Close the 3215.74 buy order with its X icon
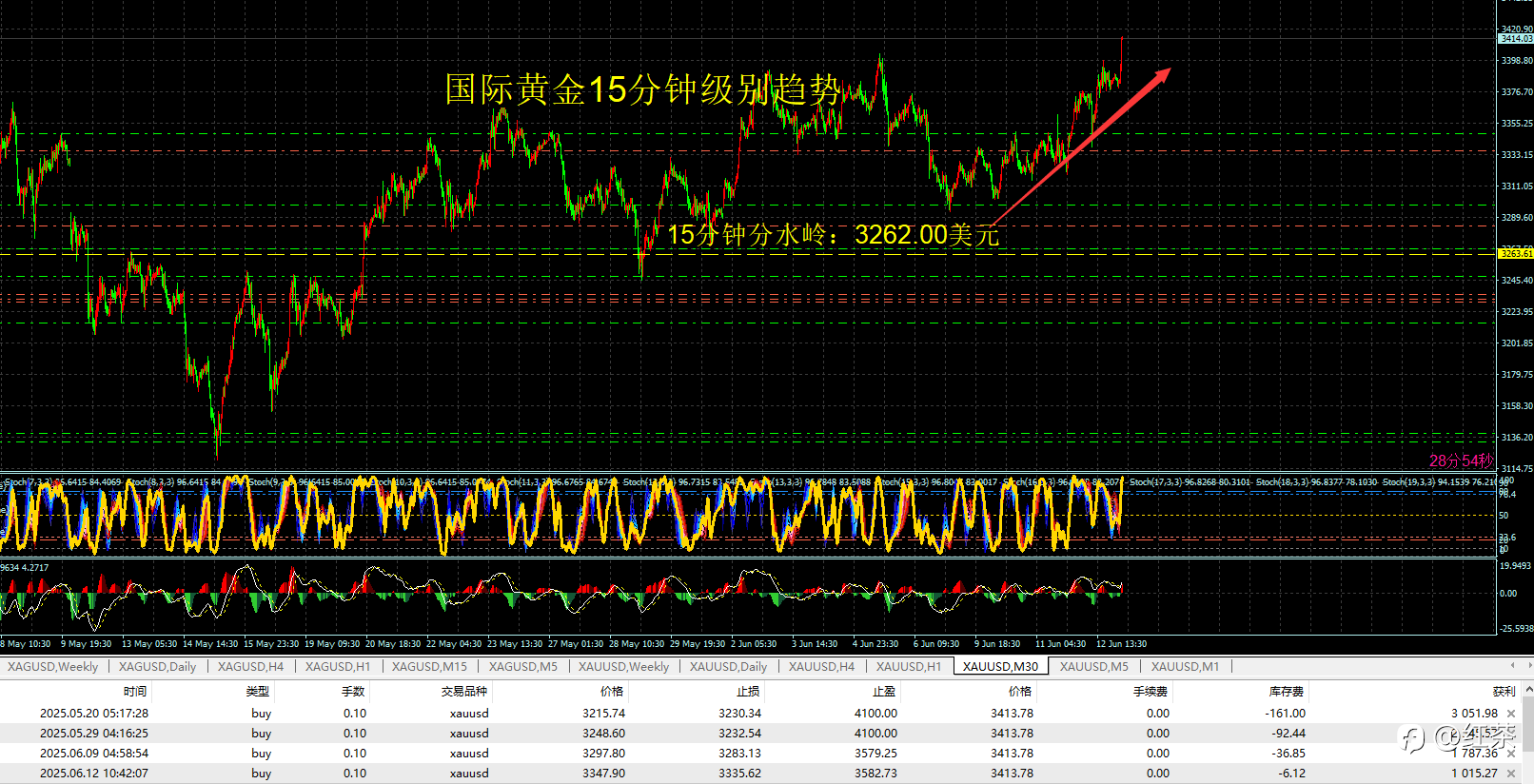Image resolution: width=1534 pixels, height=784 pixels. coord(1511,714)
